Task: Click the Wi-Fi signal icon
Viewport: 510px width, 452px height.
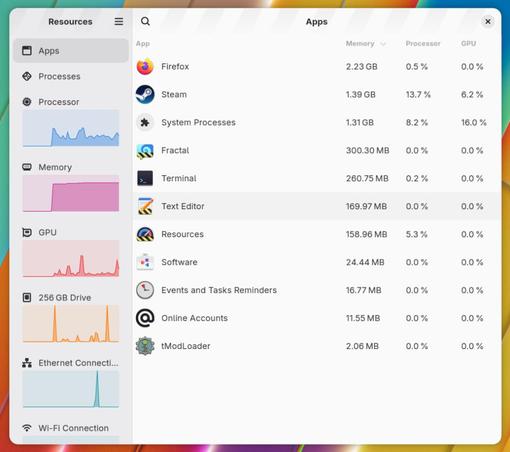Action: coord(27,428)
